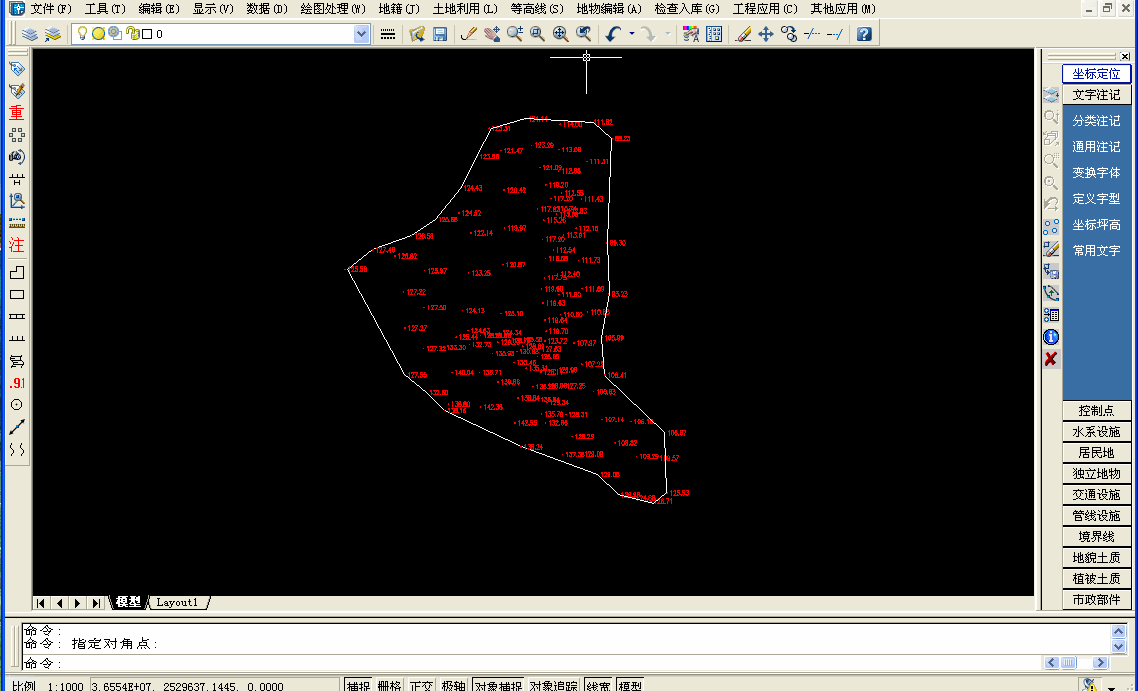The image size is (1138, 691).
Task: Open the blue help question mark icon
Action: click(x=864, y=34)
